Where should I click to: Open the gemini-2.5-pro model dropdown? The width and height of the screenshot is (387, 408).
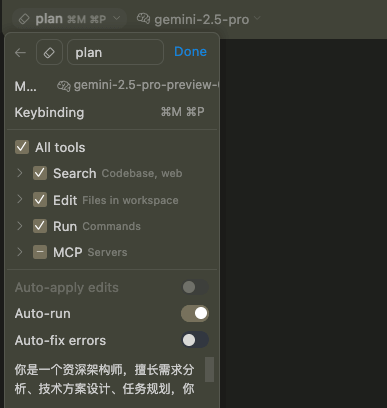point(199,19)
